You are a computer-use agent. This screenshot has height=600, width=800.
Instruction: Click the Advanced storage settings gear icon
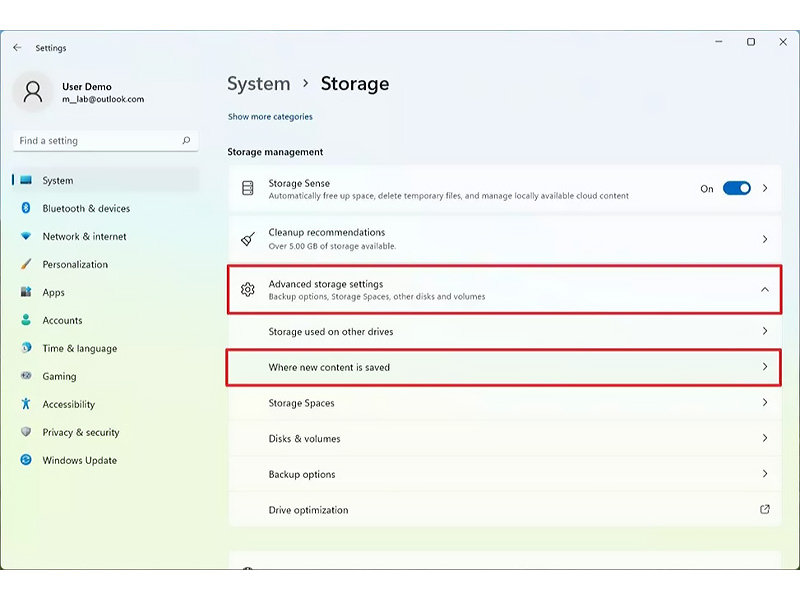[247, 289]
